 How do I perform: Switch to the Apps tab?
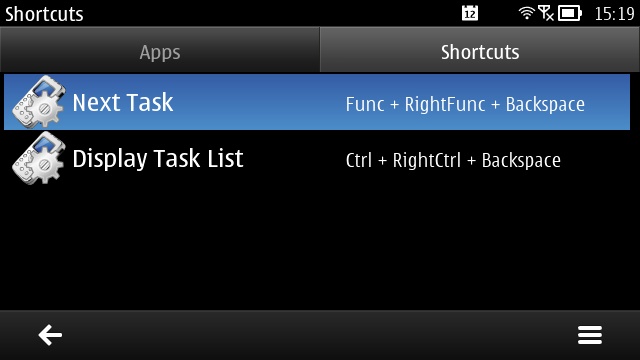pyautogui.click(x=160, y=50)
